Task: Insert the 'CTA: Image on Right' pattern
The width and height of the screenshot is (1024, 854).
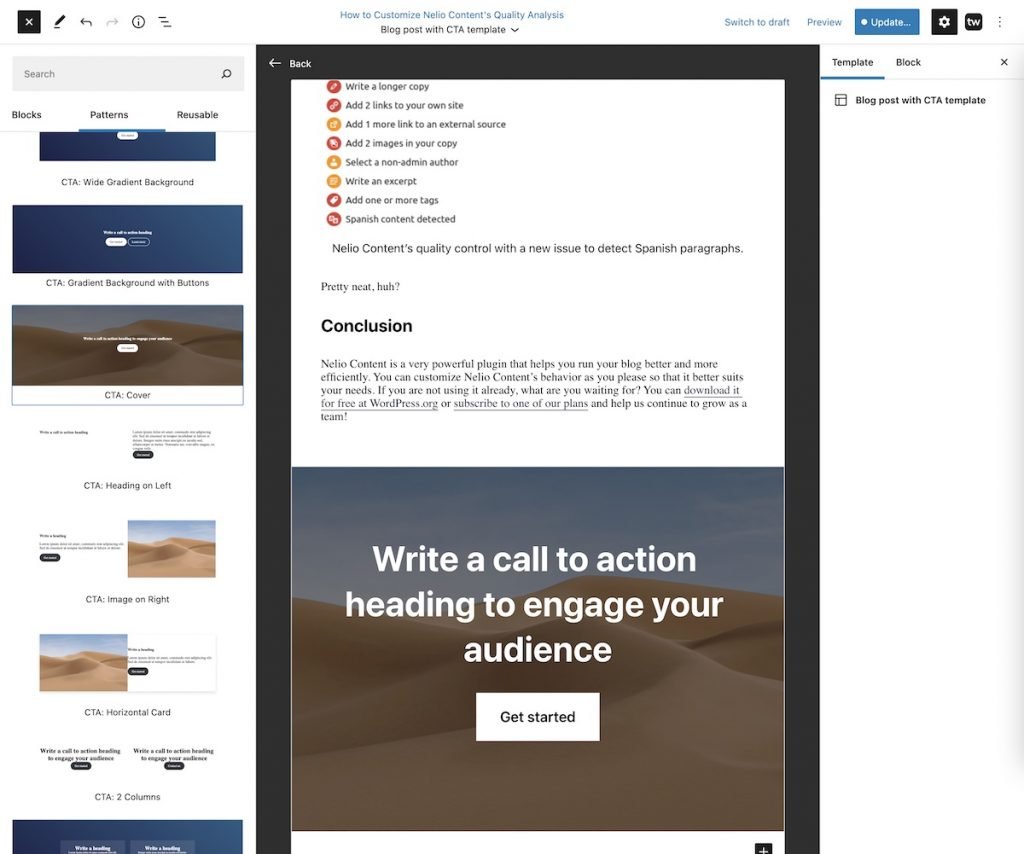Action: coord(127,560)
